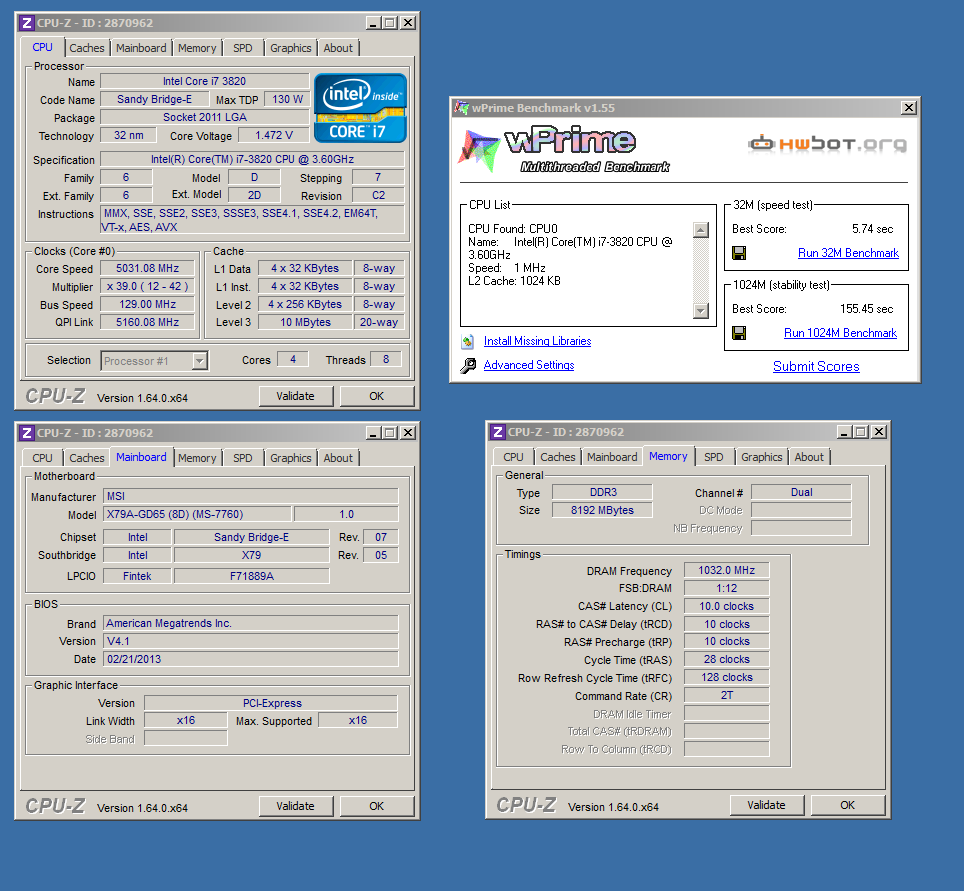Screen dimensions: 964x891
Task: Click the Level 3 cache 10 MBytes value
Action: [x=305, y=322]
